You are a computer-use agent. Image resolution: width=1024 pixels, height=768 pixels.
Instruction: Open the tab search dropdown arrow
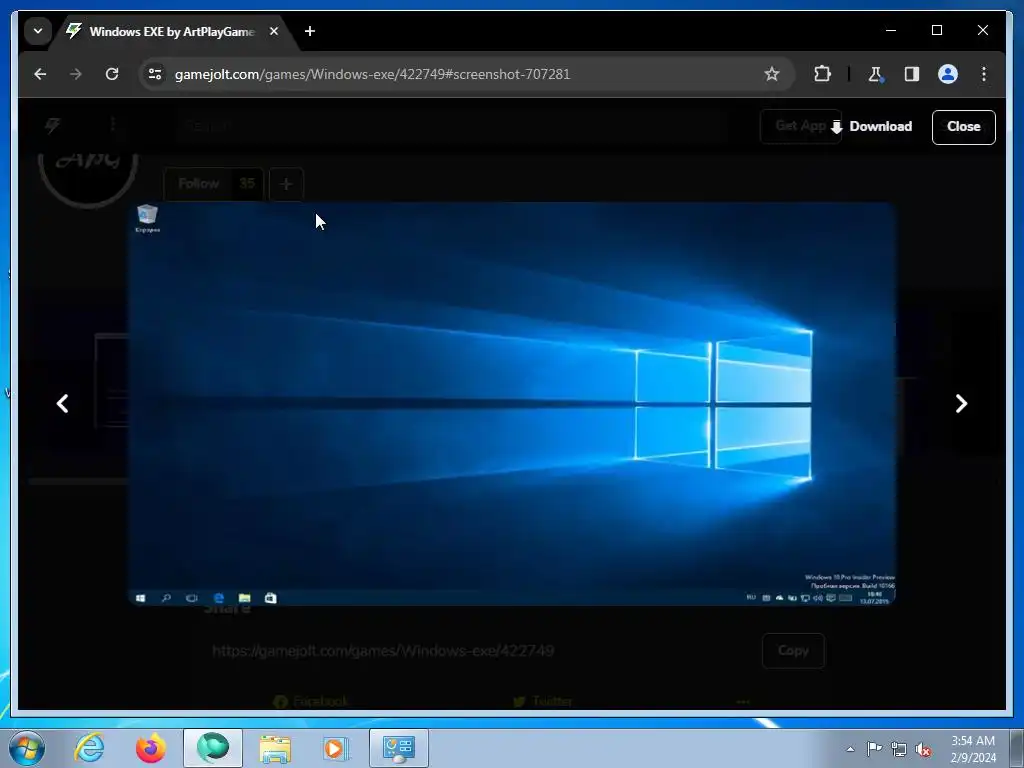pos(38,31)
